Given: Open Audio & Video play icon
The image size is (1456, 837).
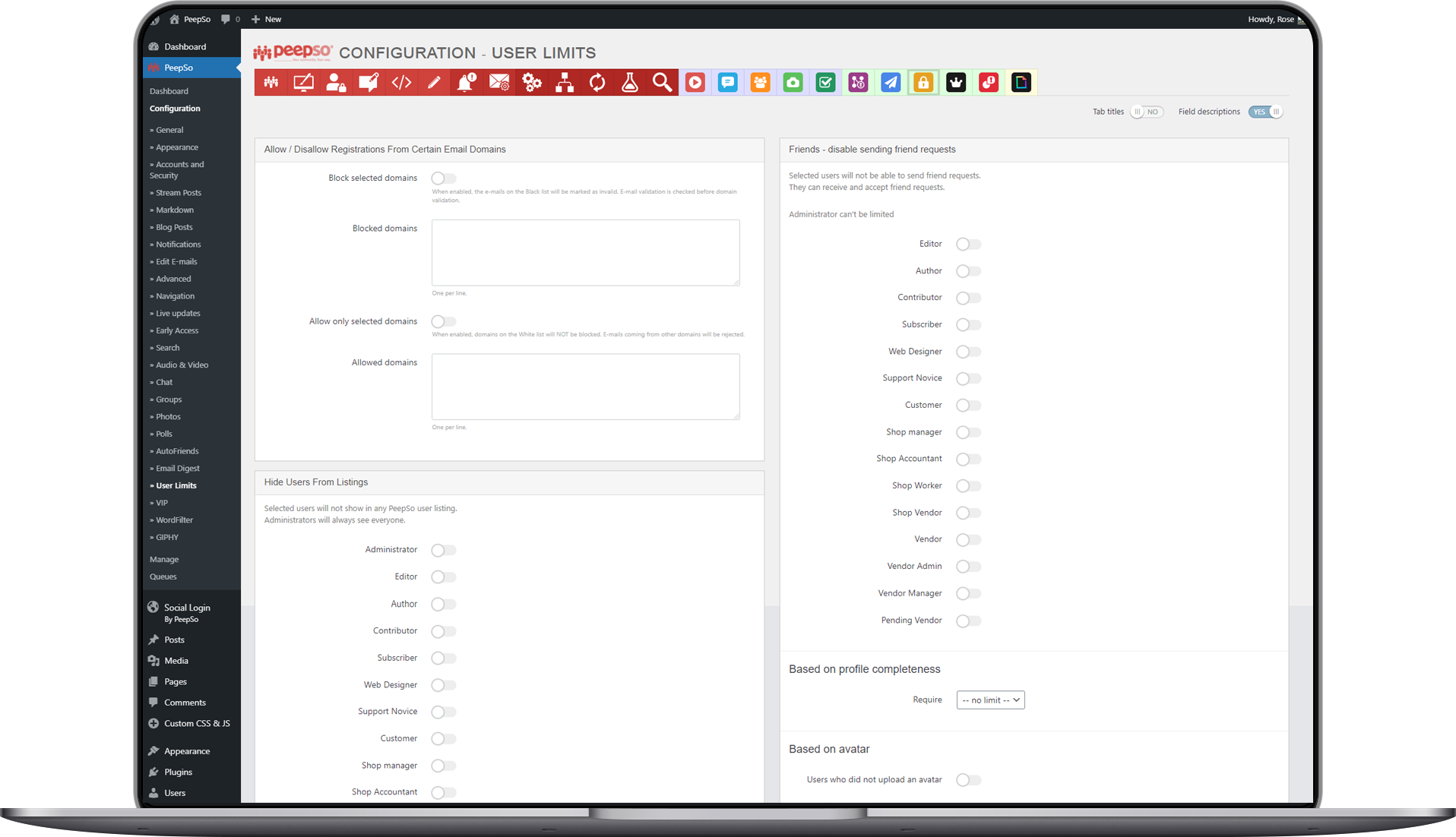Looking at the screenshot, I should click(x=695, y=82).
